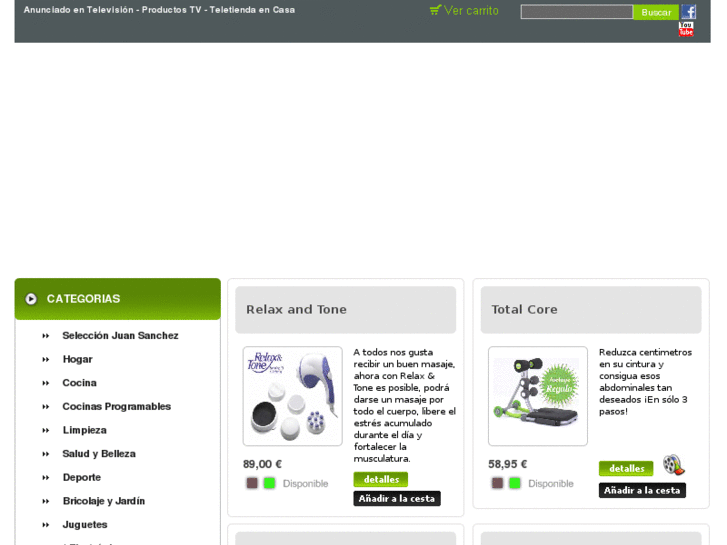Go to the Deporte category

pyautogui.click(x=82, y=477)
